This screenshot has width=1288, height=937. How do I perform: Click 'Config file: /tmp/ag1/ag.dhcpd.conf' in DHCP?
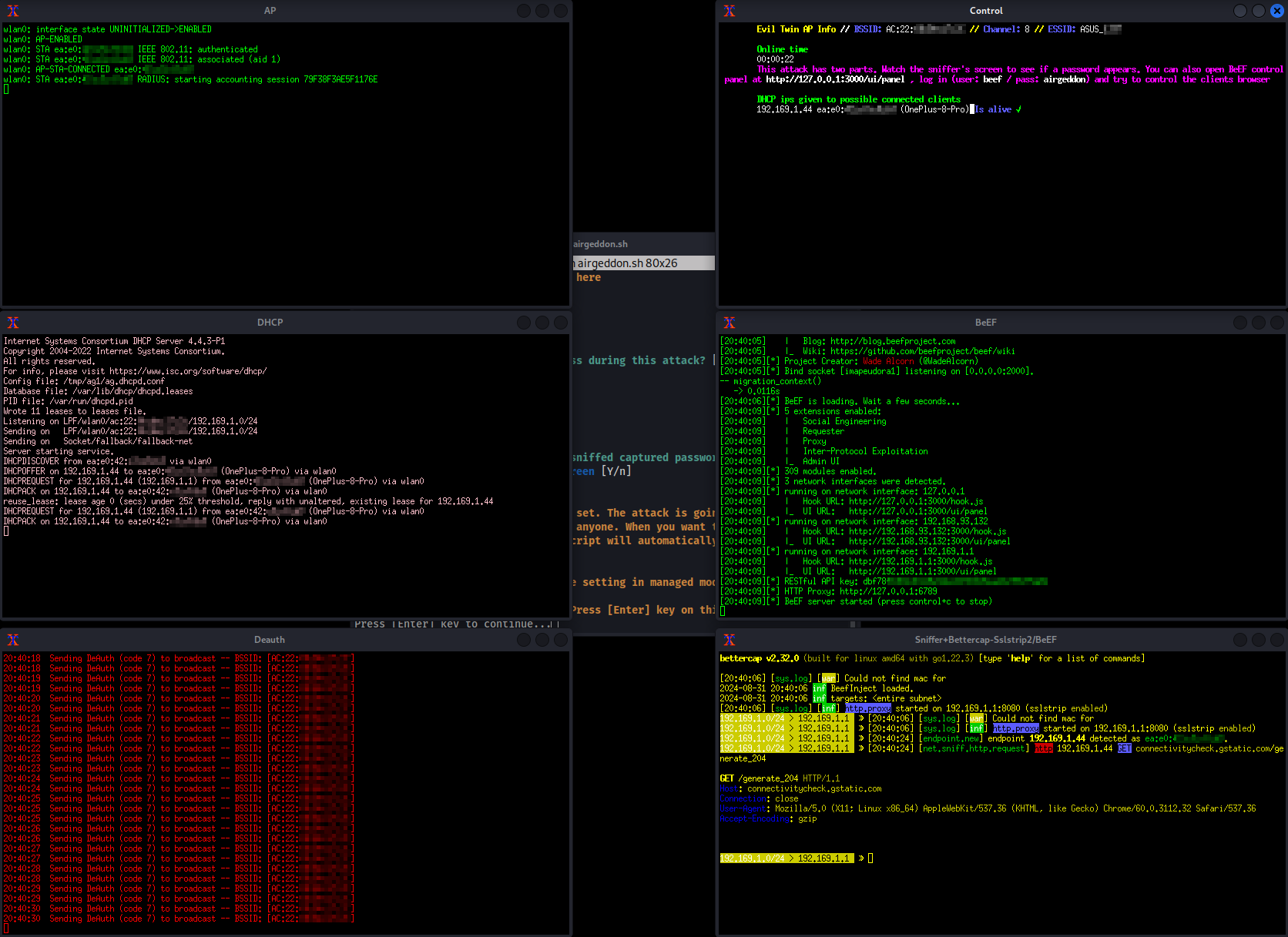(84, 381)
